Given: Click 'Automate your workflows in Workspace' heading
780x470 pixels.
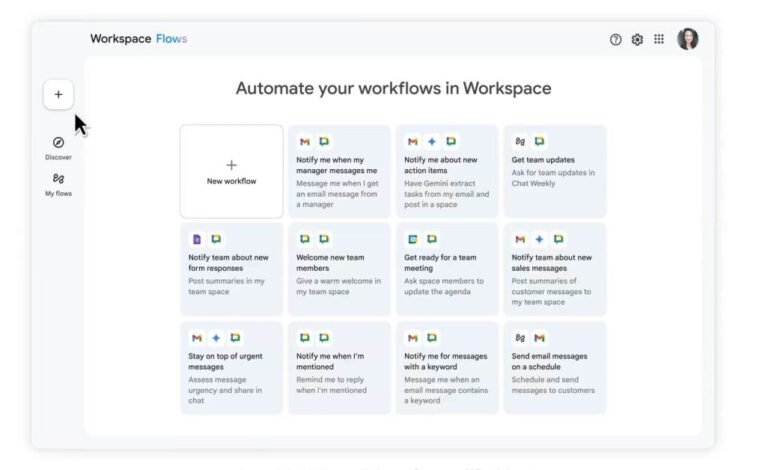Looking at the screenshot, I should (x=393, y=89).
